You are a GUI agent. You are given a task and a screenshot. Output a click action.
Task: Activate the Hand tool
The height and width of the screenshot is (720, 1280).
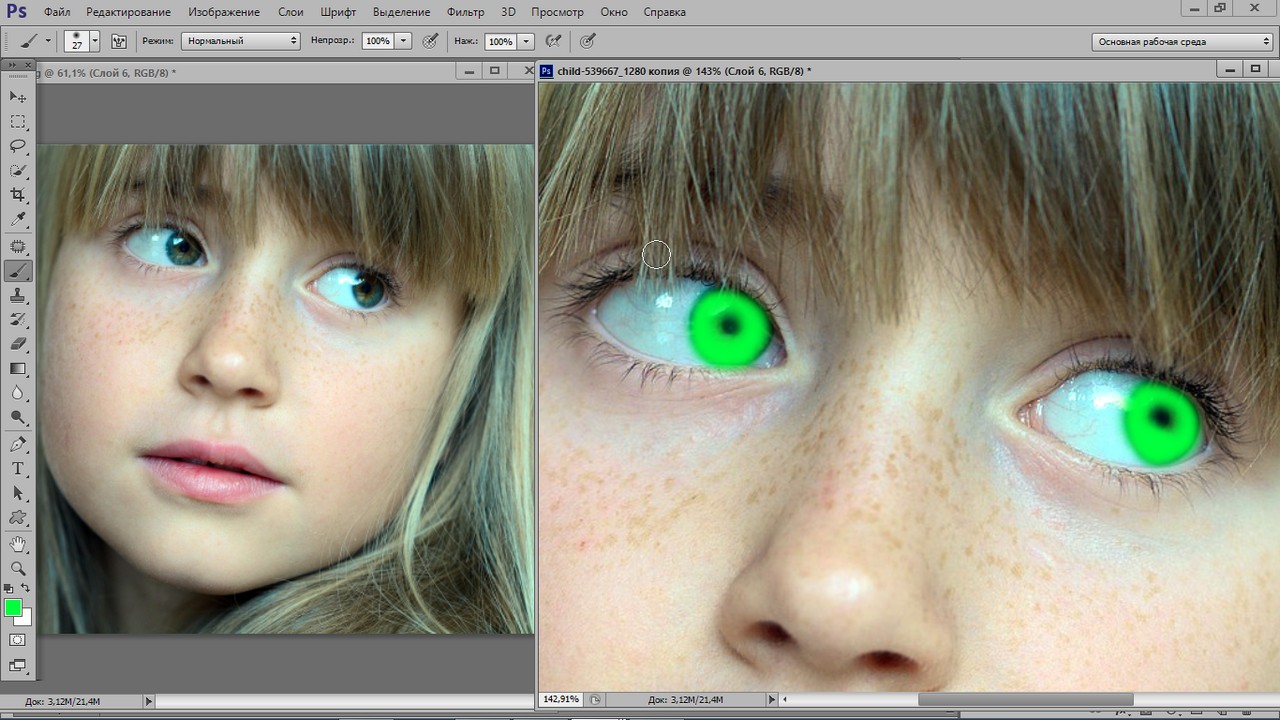[18, 544]
